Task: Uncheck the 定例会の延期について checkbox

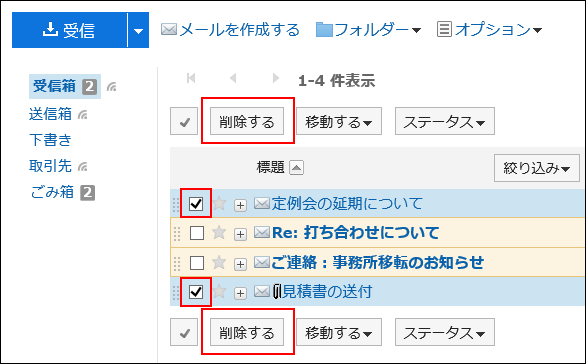Action: tap(196, 204)
